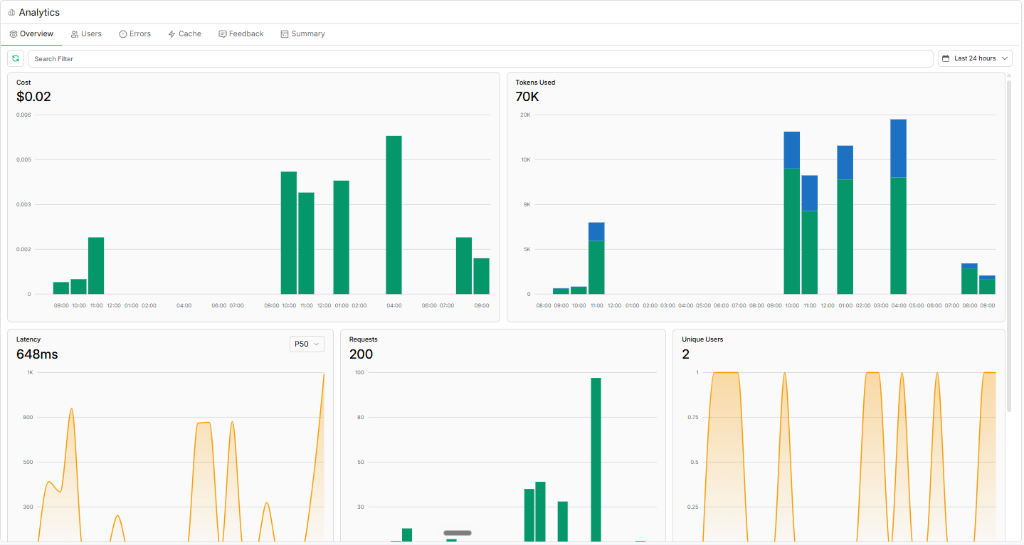Viewport: 1024px width, 545px height.
Task: Click the 70K tokens used value
Action: coord(527,97)
